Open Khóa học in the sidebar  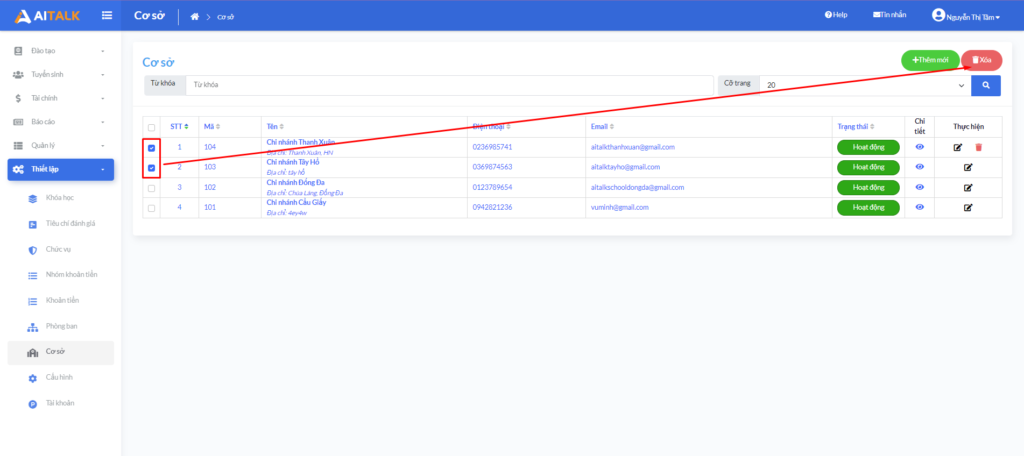[x=60, y=198]
